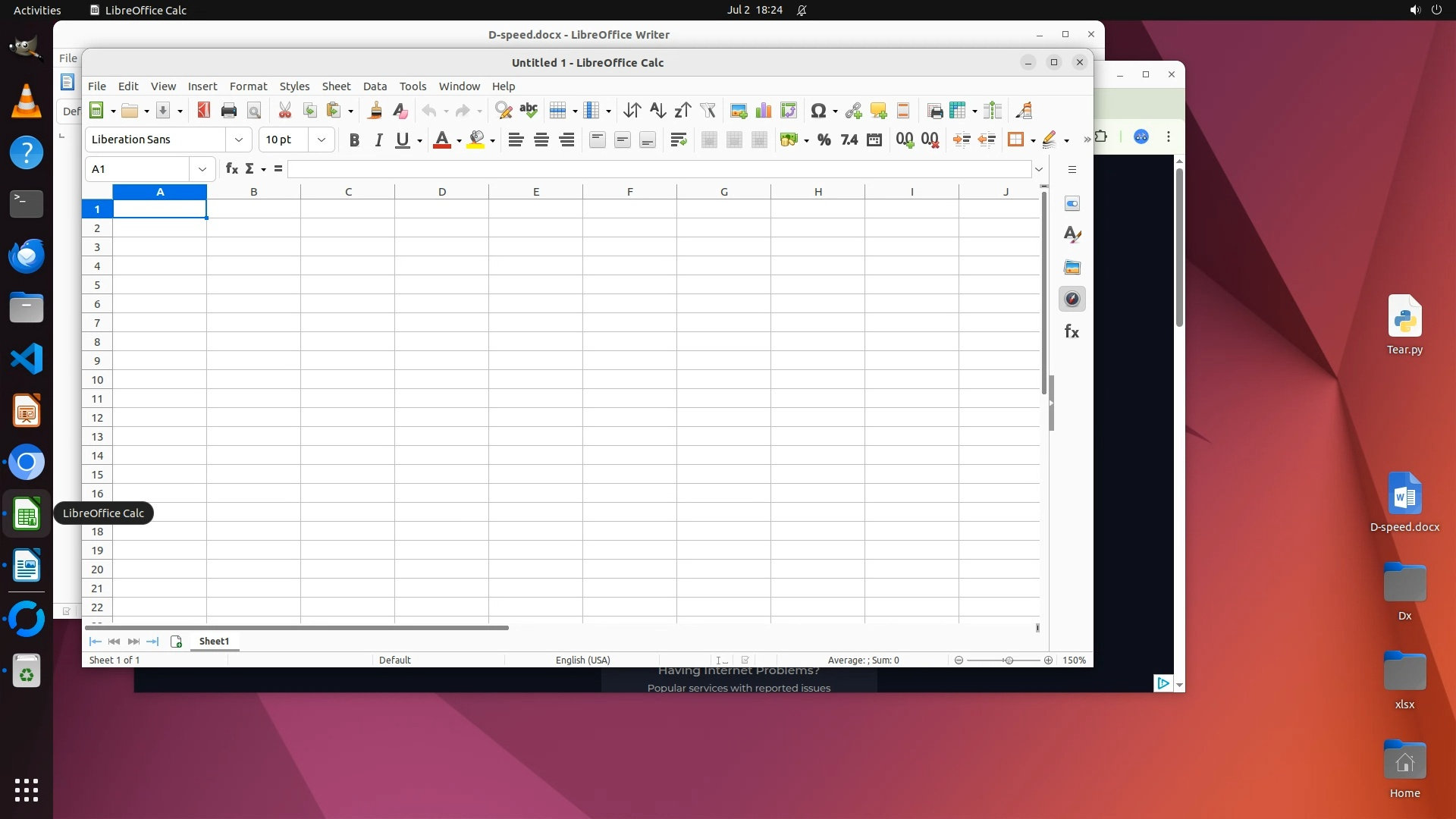Screen dimensions: 1456x819
Task: Click the Cut scissors icon
Action: 284,111
